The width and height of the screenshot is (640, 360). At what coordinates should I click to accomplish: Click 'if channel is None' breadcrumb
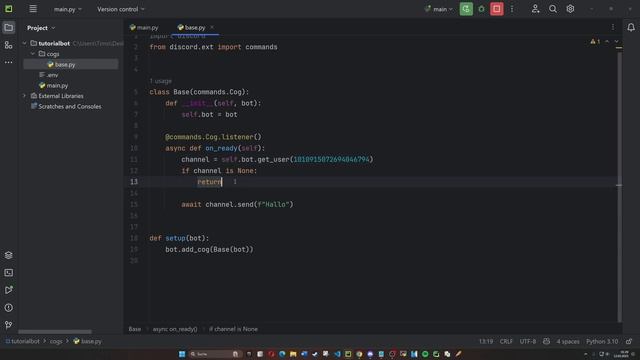coord(233,329)
